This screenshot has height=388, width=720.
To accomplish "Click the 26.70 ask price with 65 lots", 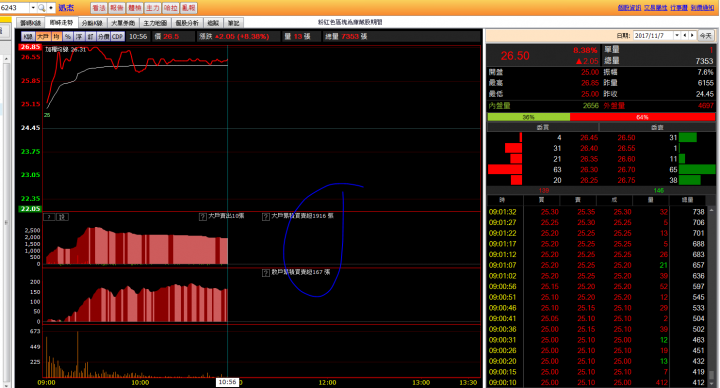I will click(626, 169).
